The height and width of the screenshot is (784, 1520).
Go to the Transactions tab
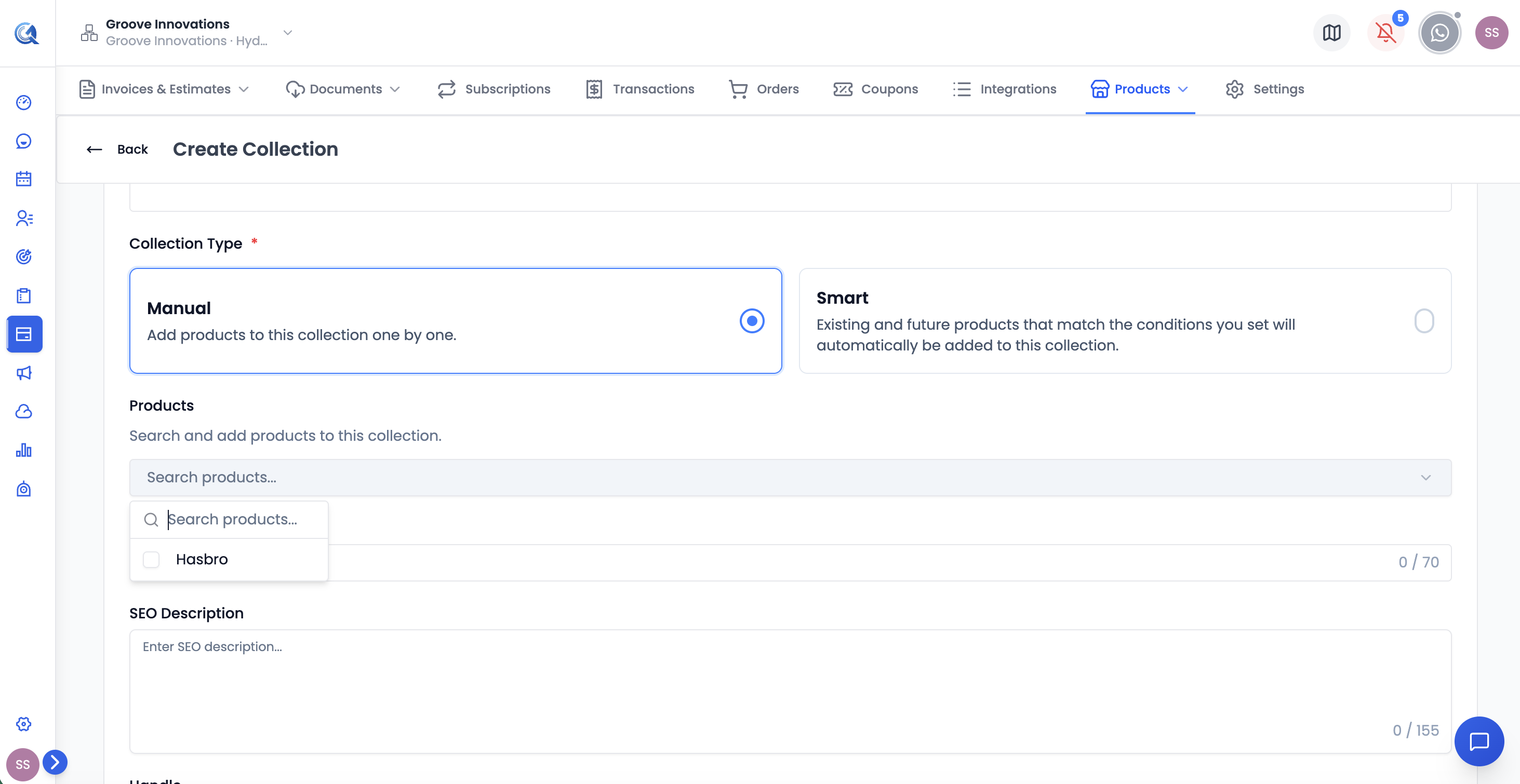click(640, 89)
